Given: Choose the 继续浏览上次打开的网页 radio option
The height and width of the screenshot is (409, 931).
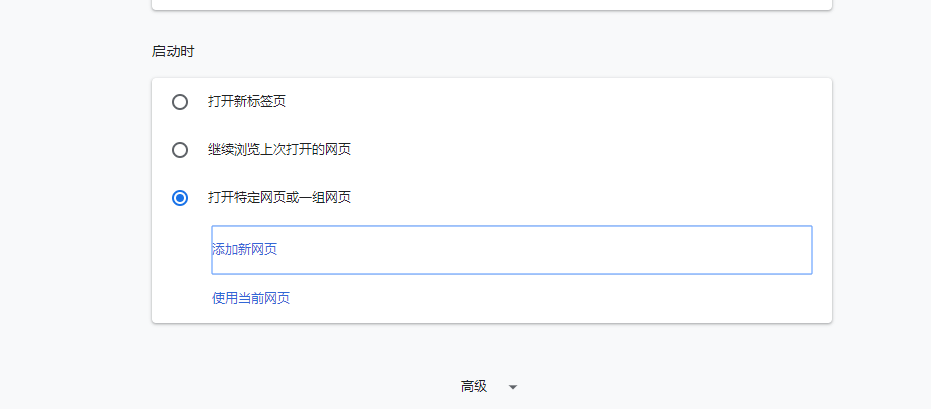Looking at the screenshot, I should (x=180, y=150).
